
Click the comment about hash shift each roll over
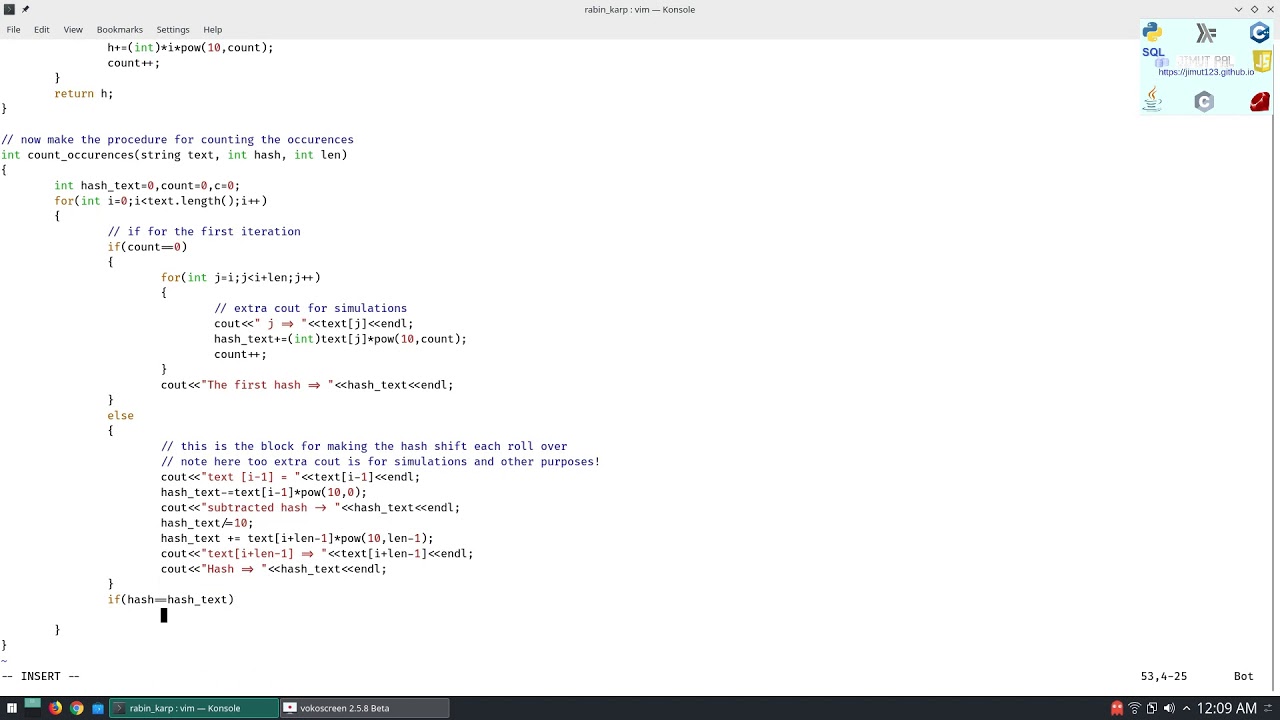point(364,446)
